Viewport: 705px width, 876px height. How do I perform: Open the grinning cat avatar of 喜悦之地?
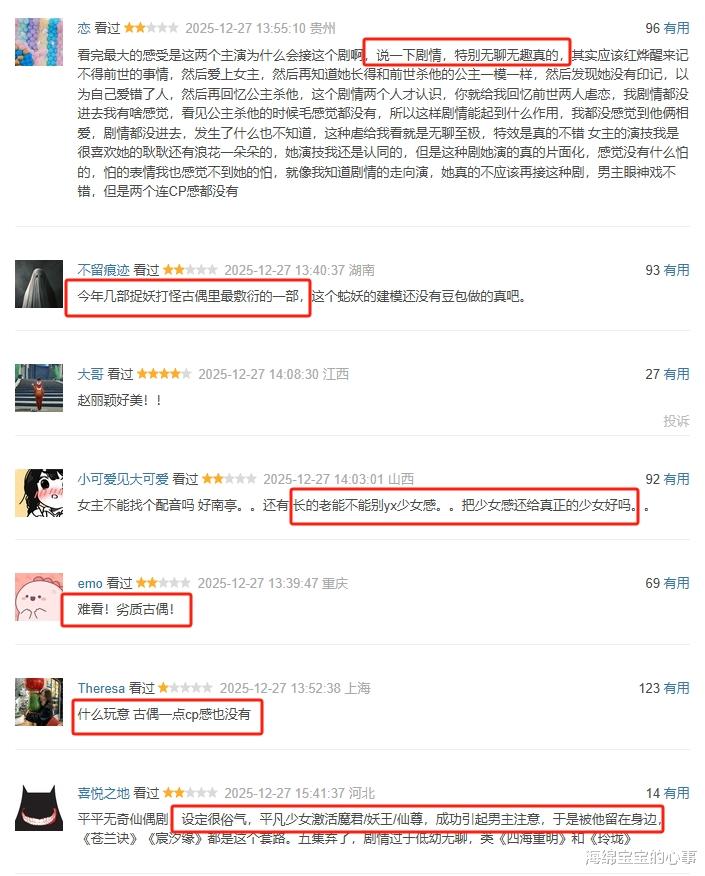pyautogui.click(x=39, y=807)
